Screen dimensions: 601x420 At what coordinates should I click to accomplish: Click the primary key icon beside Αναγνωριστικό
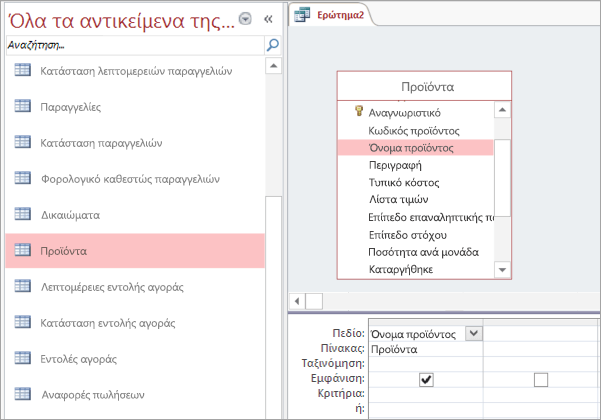tap(359, 111)
